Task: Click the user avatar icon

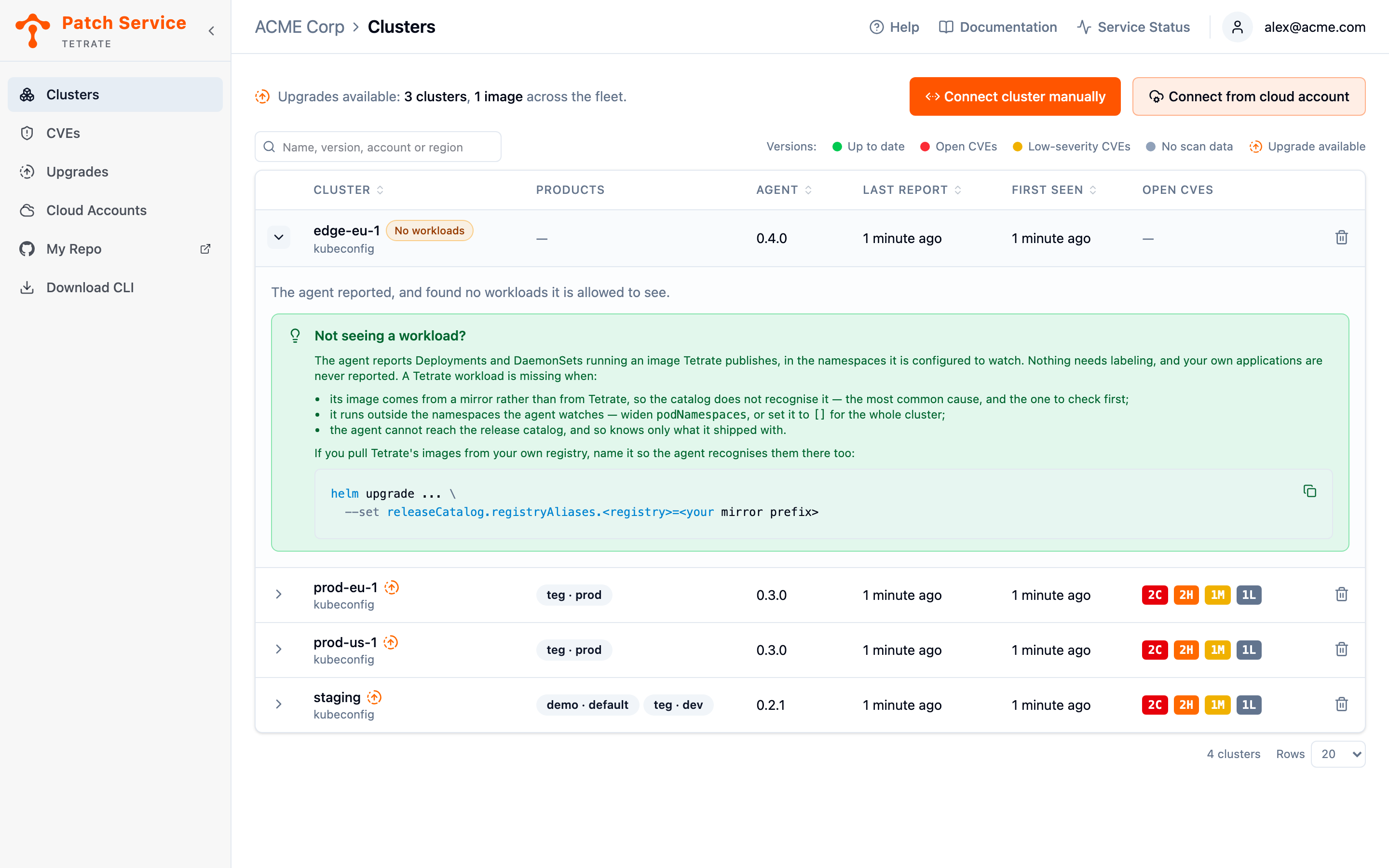Action: point(1237,27)
